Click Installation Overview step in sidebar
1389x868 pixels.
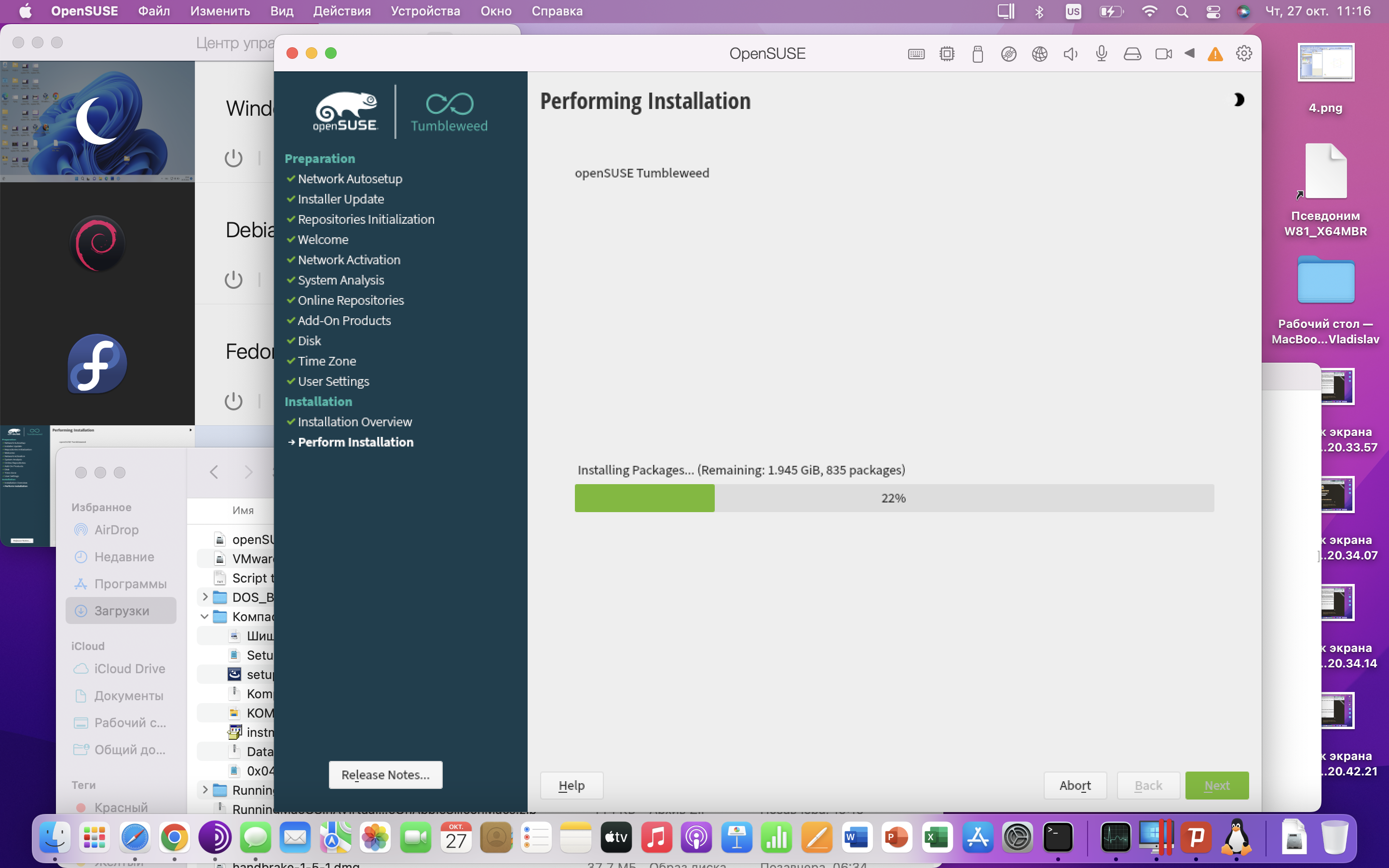click(x=354, y=422)
